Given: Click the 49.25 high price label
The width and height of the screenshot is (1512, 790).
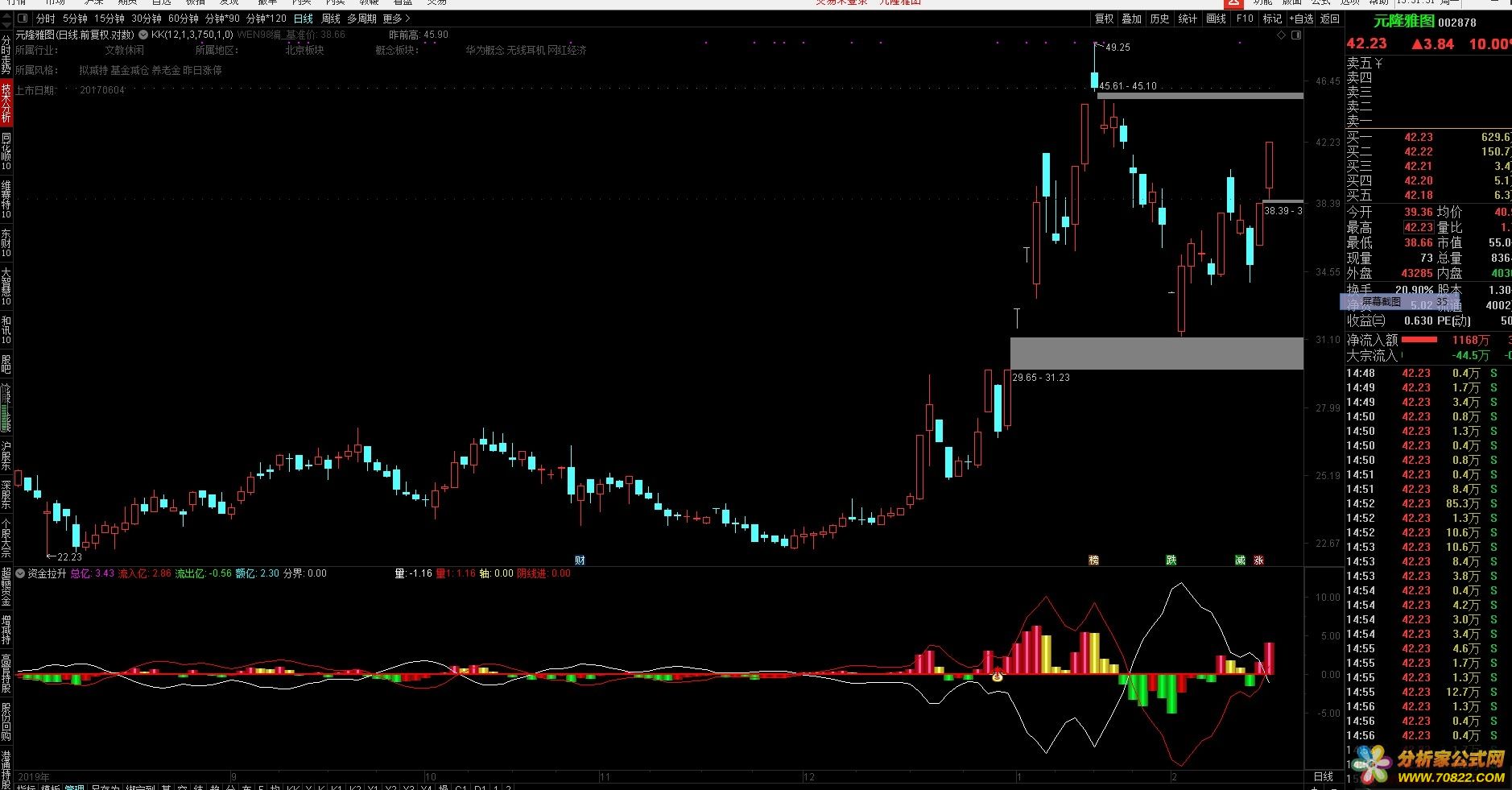Looking at the screenshot, I should point(1117,48).
